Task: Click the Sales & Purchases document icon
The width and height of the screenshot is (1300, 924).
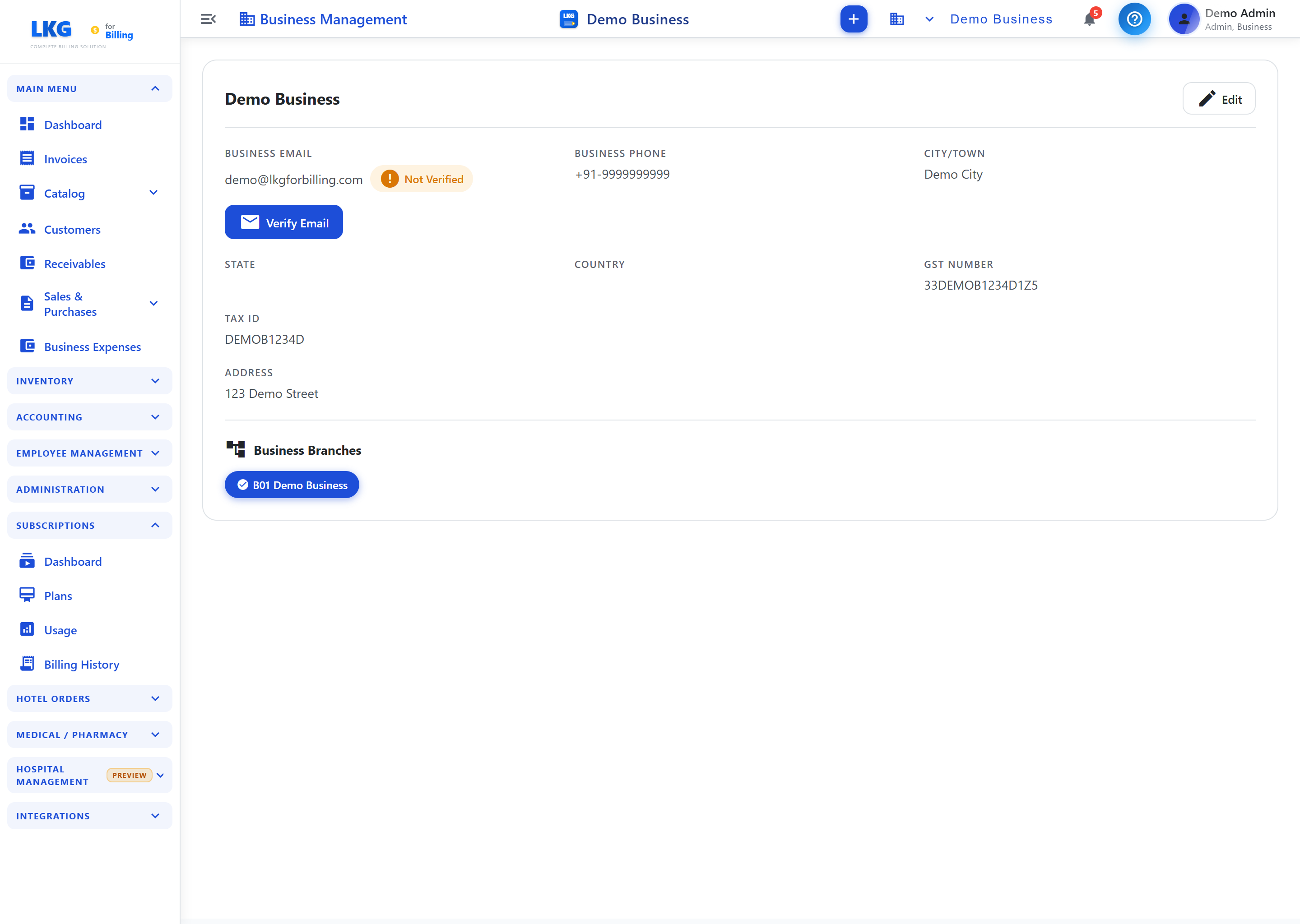Action: coord(27,303)
